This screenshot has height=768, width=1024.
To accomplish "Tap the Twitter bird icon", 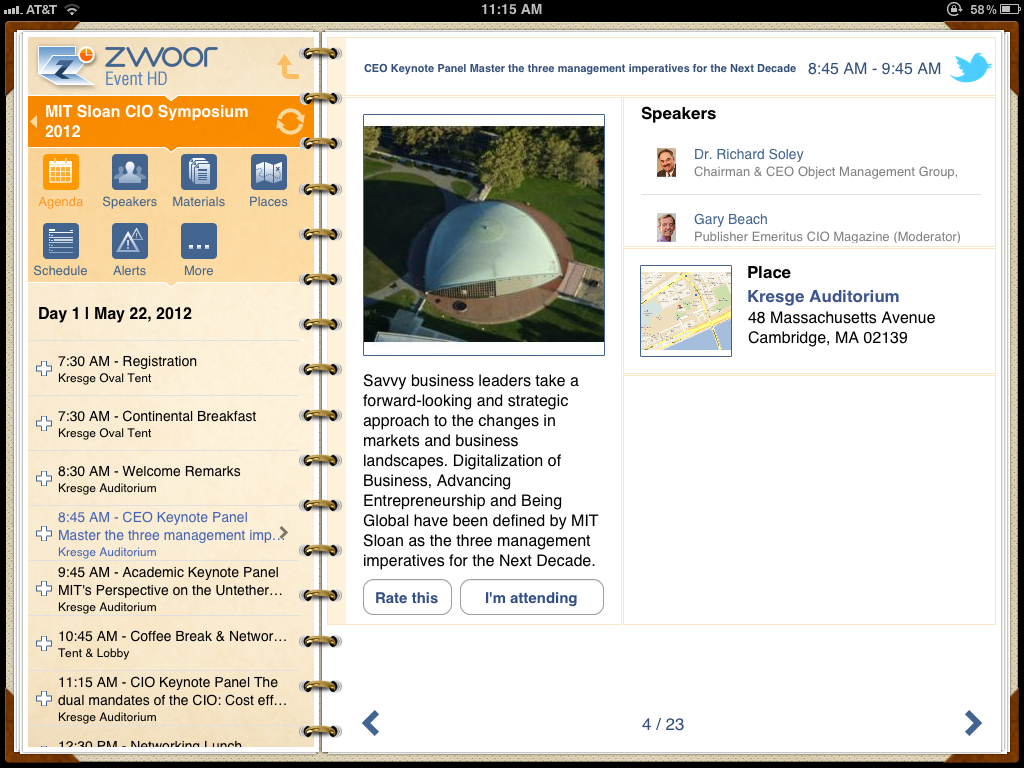I will click(970, 67).
